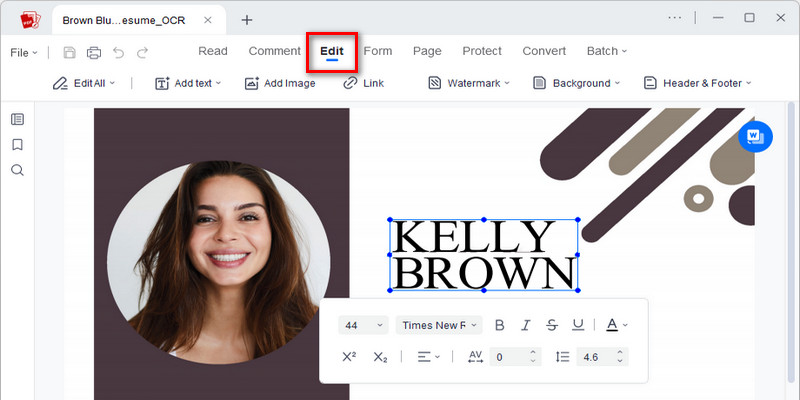Open the search icon in sidebar

coord(17,170)
